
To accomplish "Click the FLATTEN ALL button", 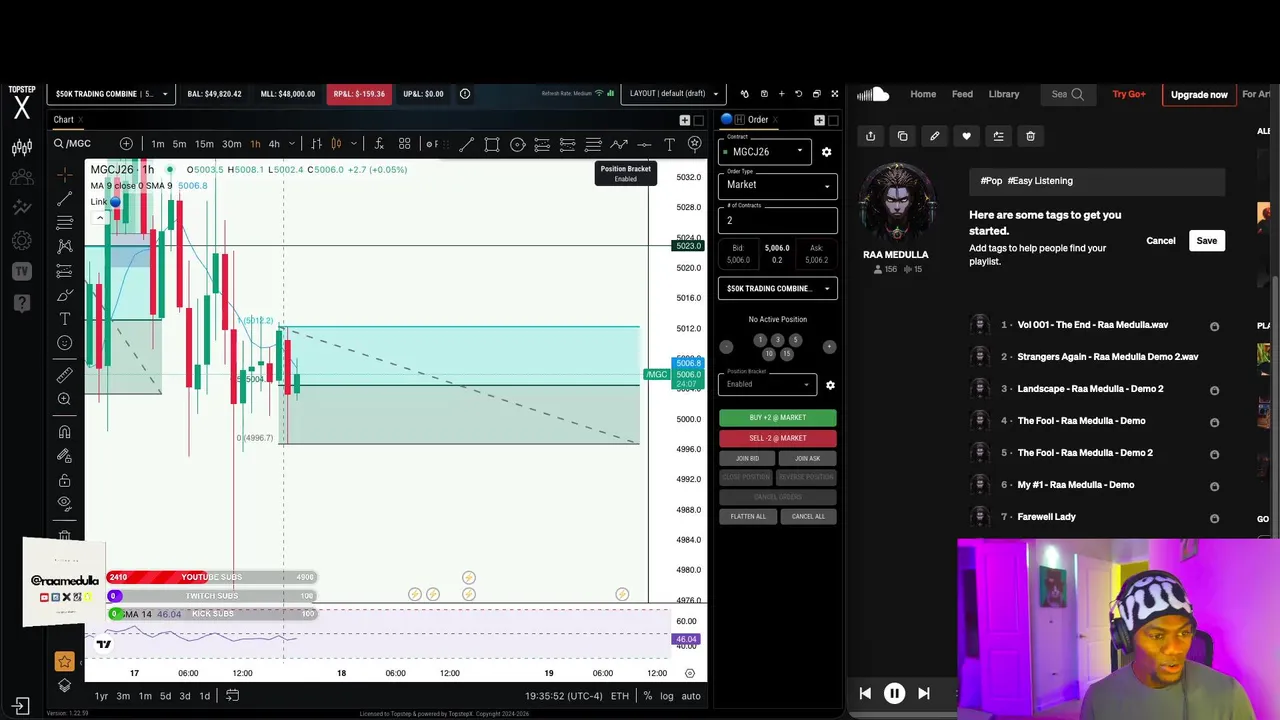I will (748, 517).
